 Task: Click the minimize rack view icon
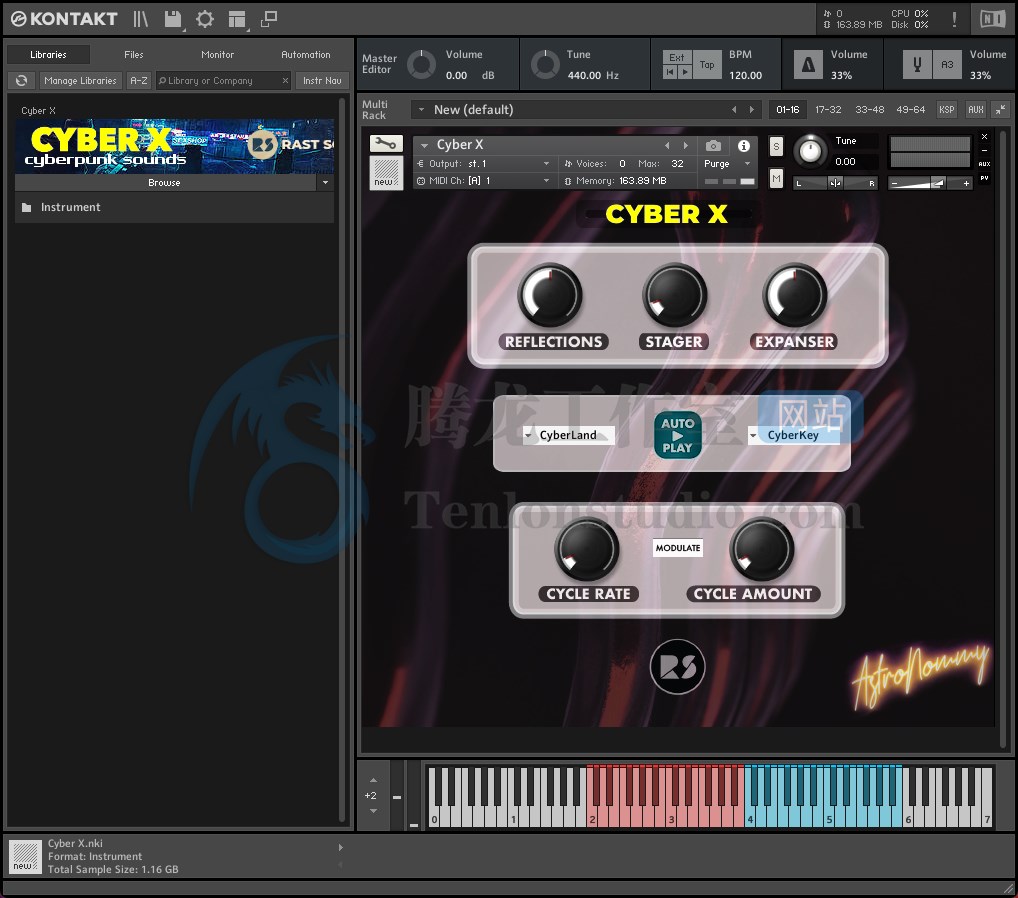tap(1001, 110)
